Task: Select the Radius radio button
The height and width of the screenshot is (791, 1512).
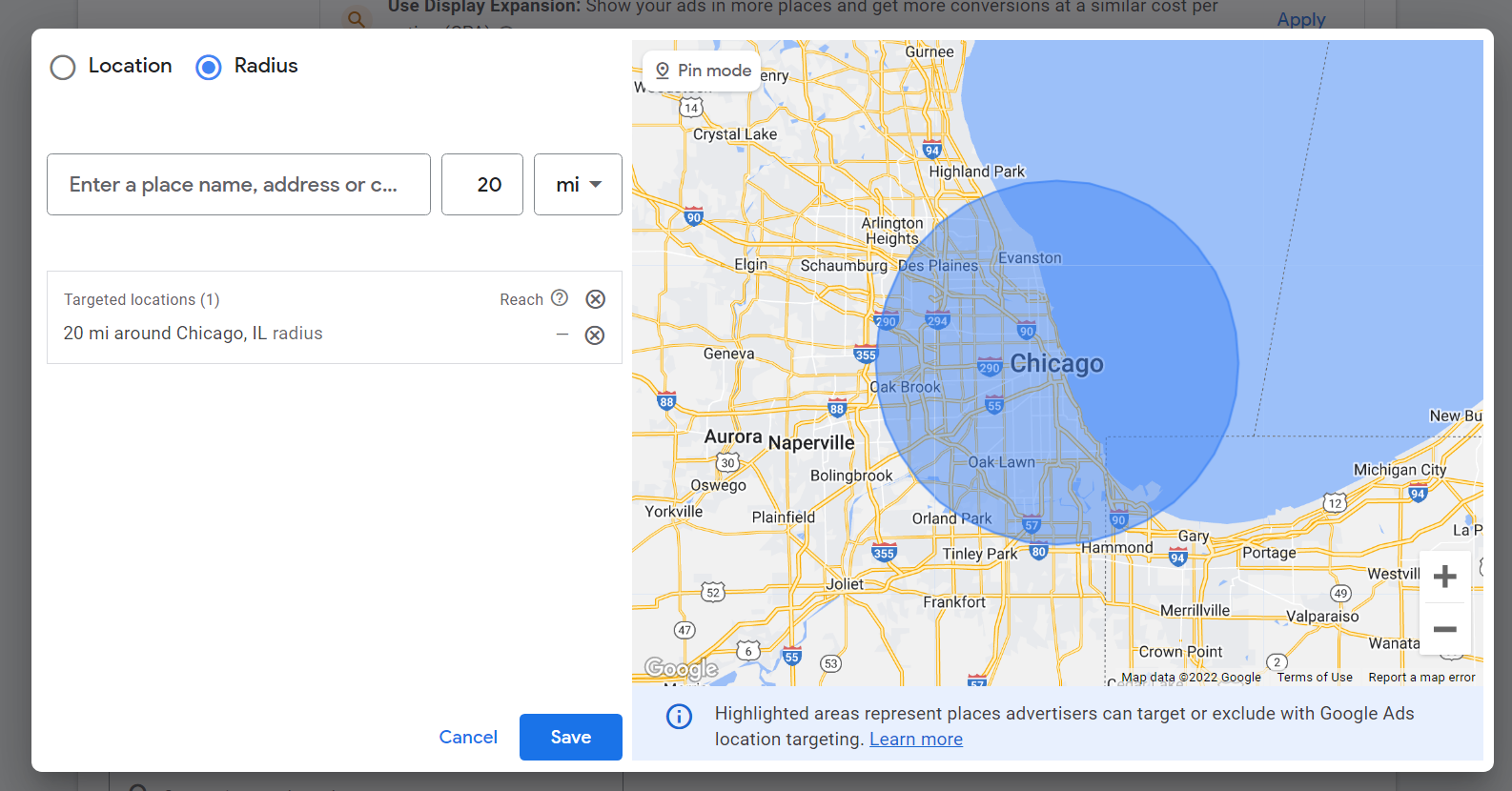Action: (x=209, y=67)
